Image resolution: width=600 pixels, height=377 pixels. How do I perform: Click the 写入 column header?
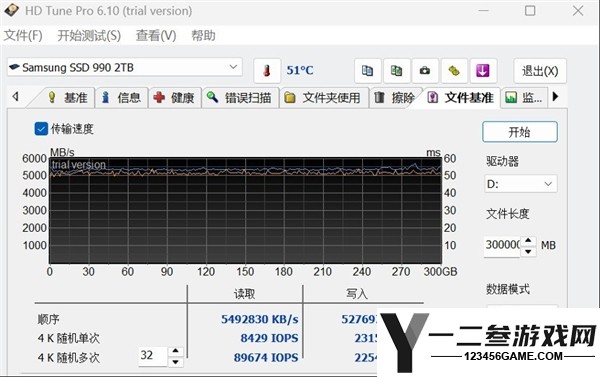tap(357, 294)
